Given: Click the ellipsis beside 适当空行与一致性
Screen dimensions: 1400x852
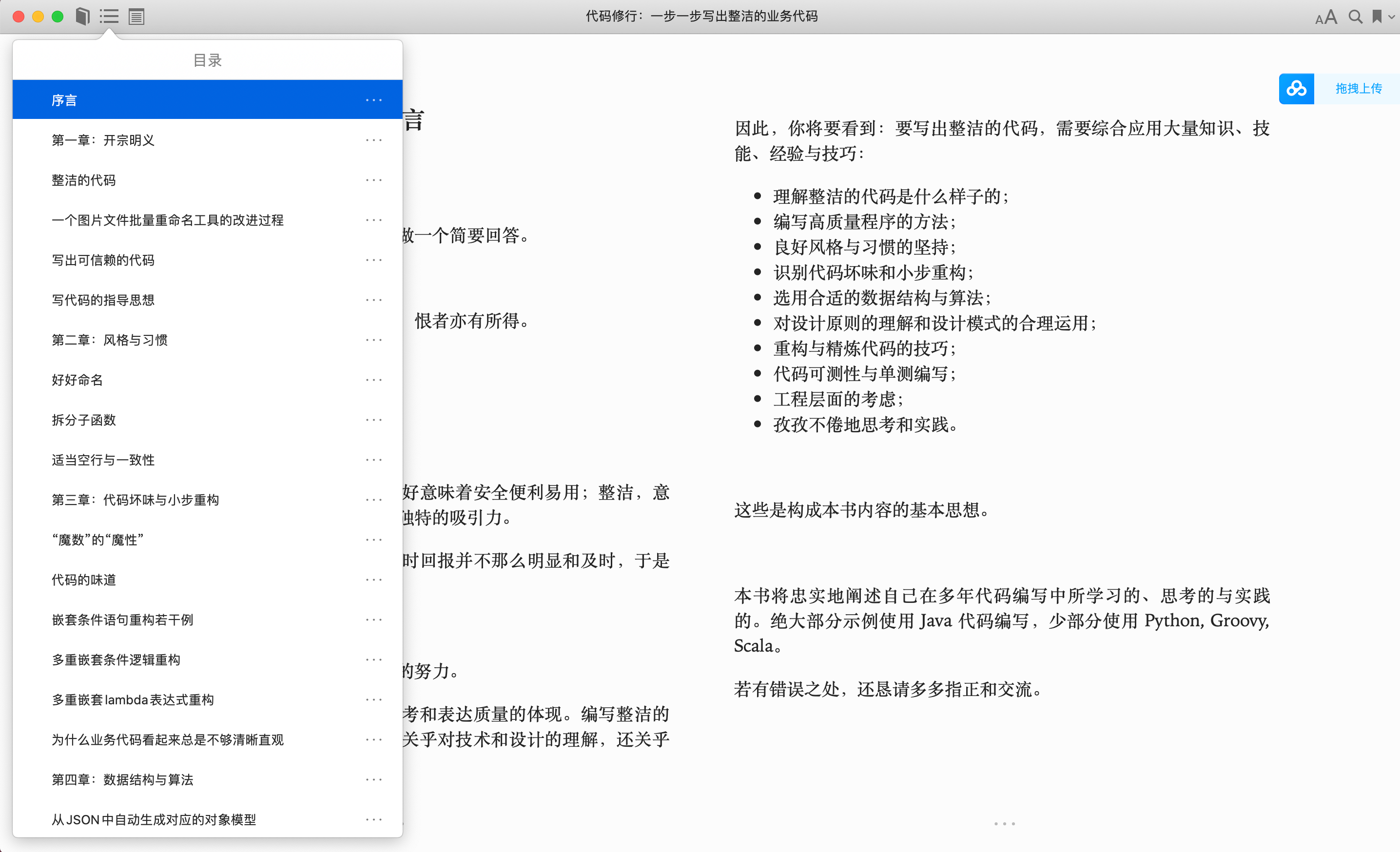Looking at the screenshot, I should tap(374, 460).
